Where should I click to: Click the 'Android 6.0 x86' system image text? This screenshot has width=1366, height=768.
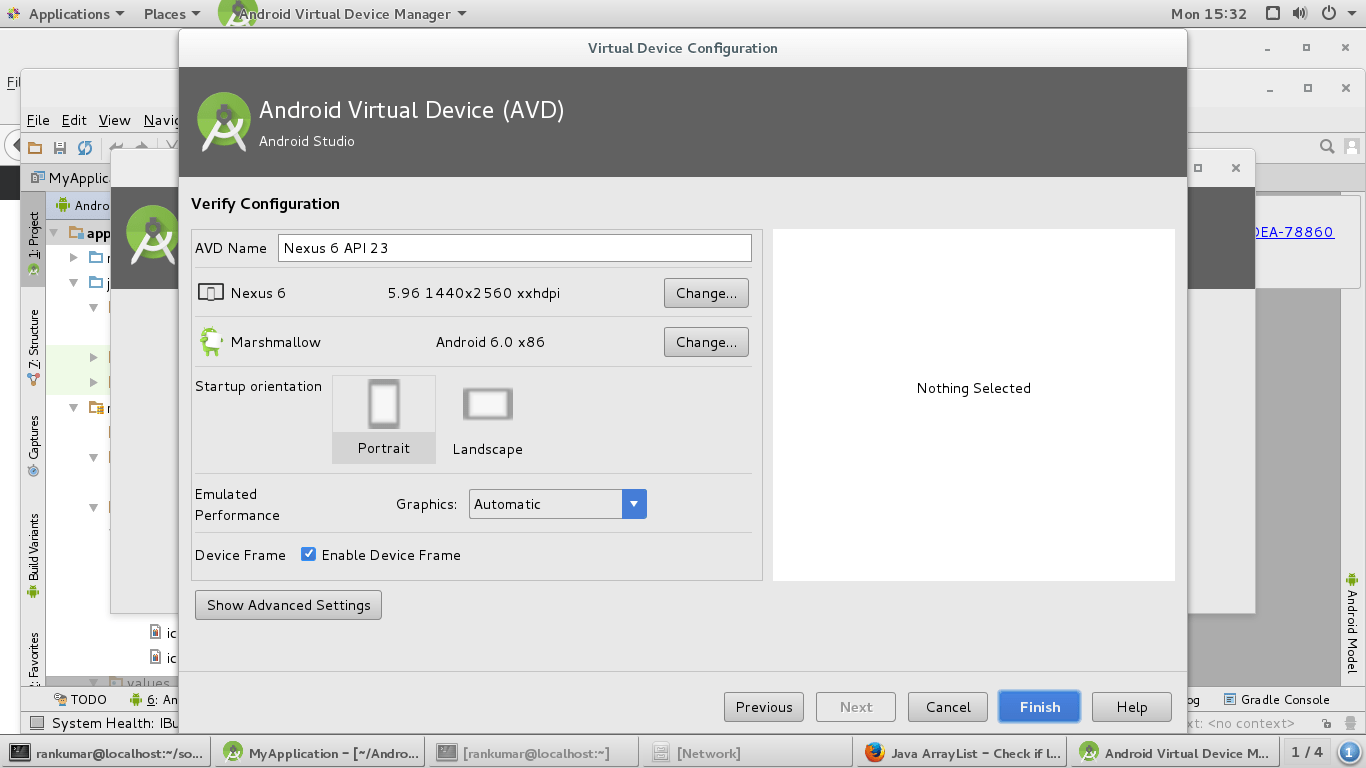[x=490, y=342]
